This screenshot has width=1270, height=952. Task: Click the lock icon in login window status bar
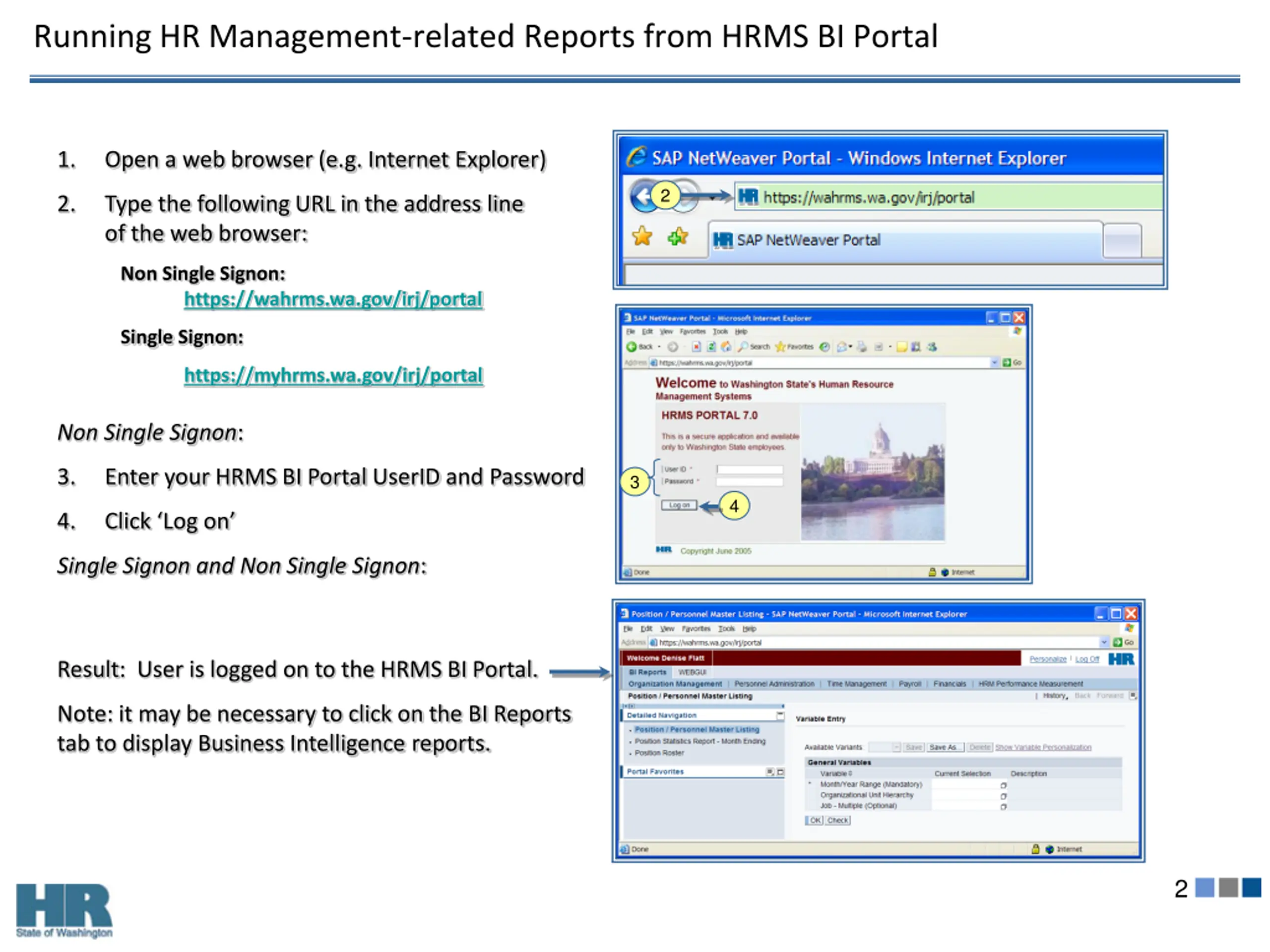[x=932, y=572]
